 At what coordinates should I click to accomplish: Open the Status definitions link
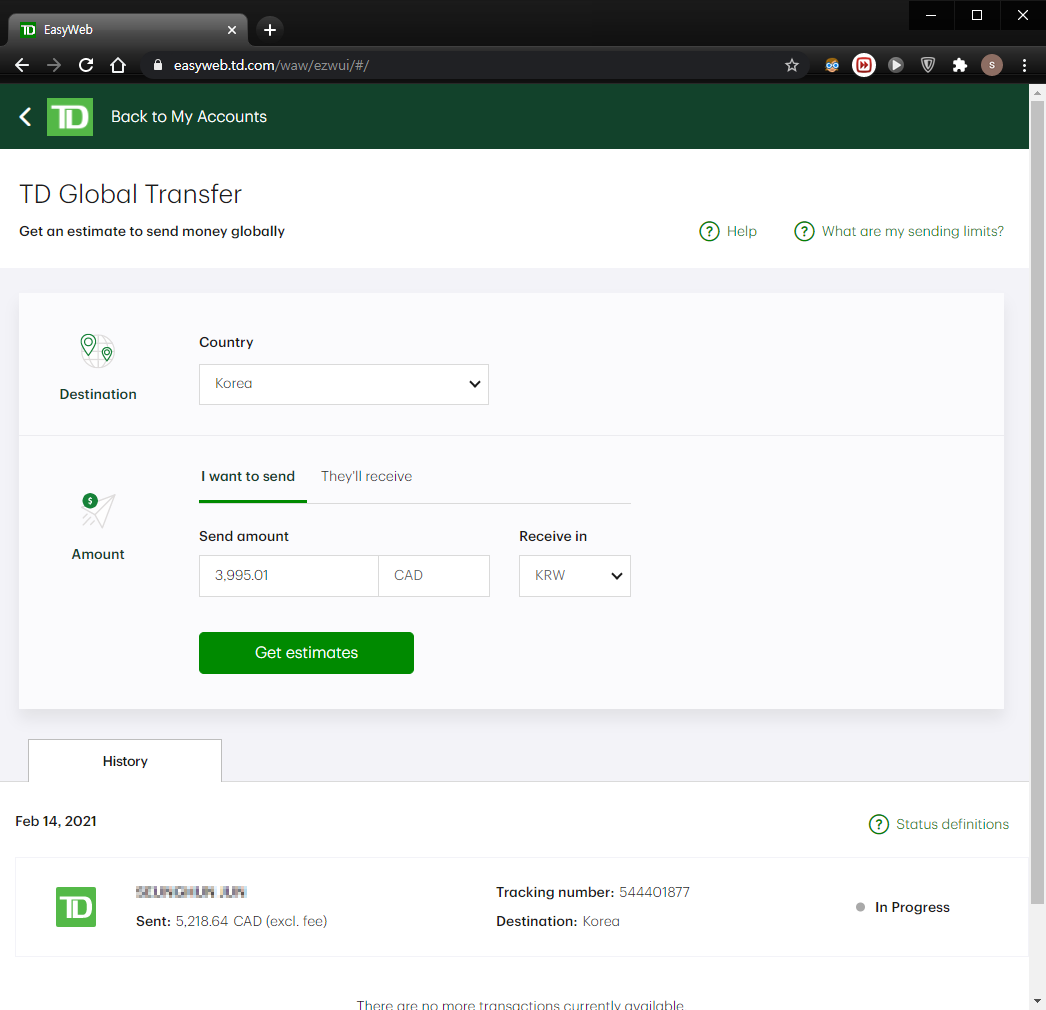pyautogui.click(x=953, y=825)
